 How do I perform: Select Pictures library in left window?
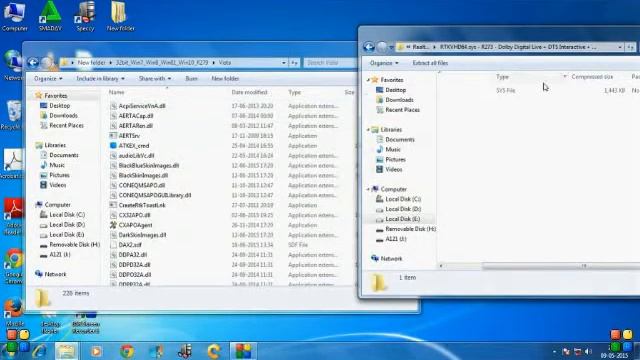click(59, 175)
